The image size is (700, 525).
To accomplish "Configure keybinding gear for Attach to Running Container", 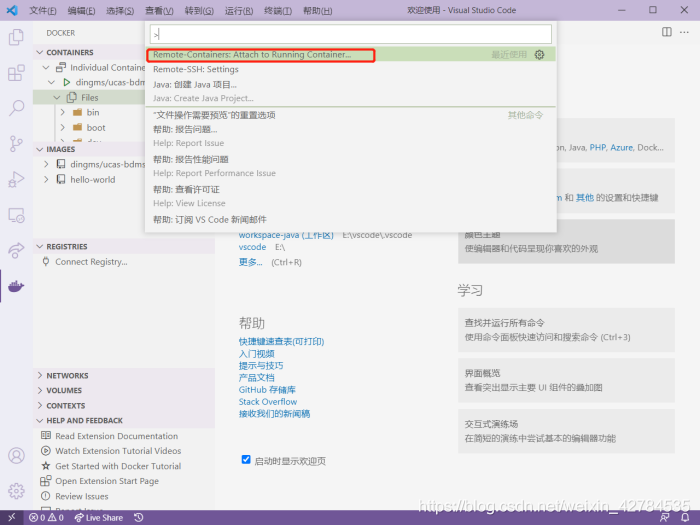I will click(539, 54).
